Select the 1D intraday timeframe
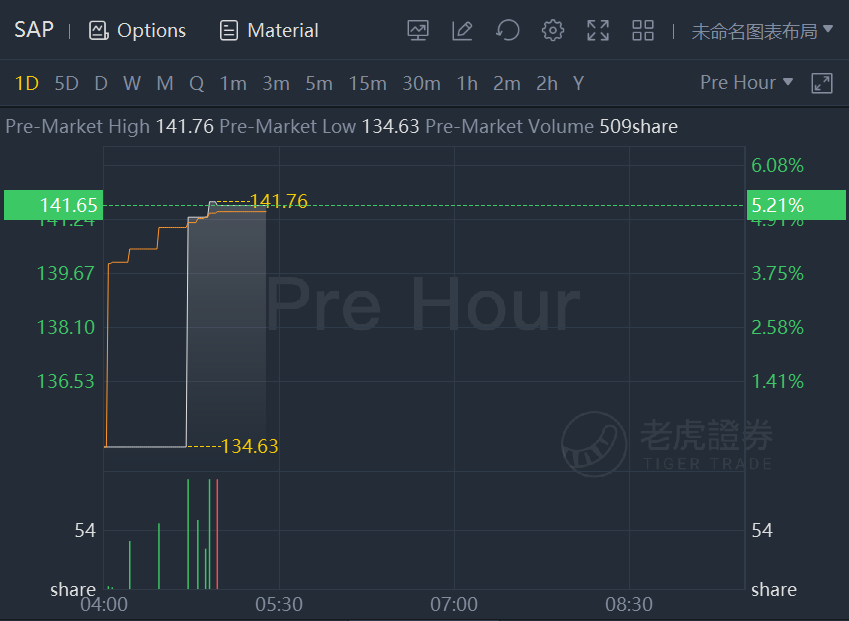Screen dimensions: 849x621 tap(27, 83)
